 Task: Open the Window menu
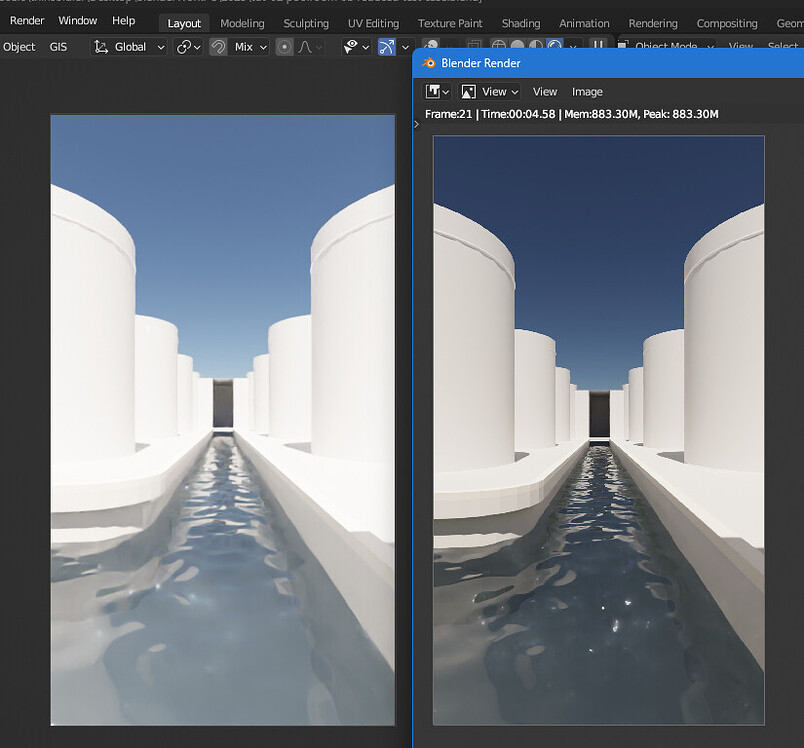click(77, 21)
